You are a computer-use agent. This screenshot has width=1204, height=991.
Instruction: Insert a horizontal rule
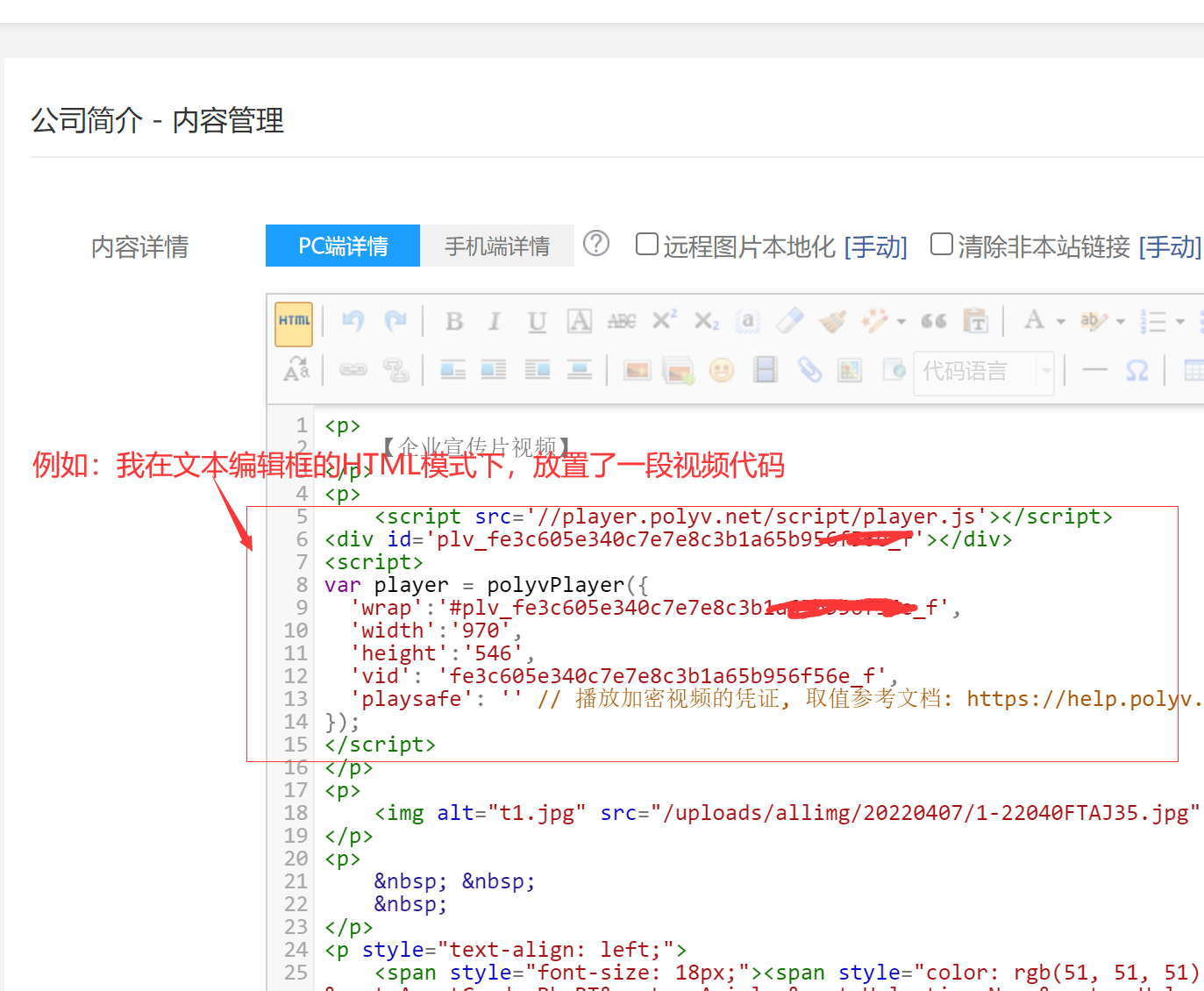(x=1095, y=370)
